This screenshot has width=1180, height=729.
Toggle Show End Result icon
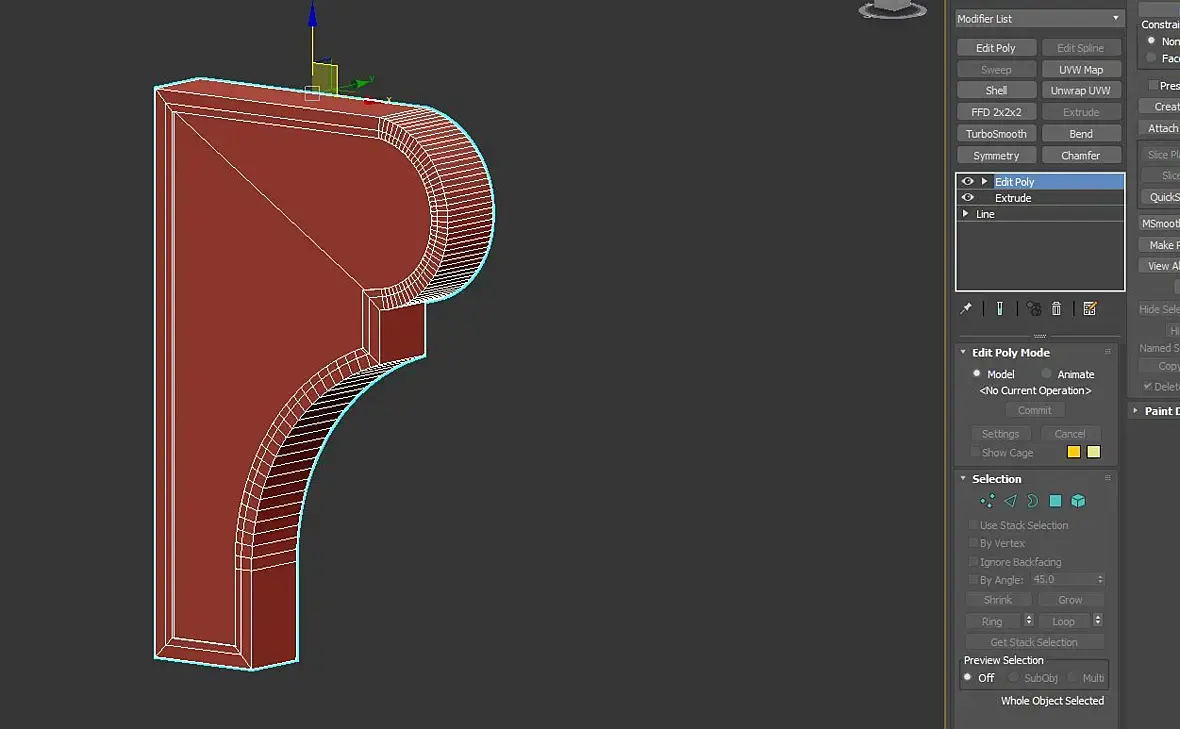[x=999, y=308]
